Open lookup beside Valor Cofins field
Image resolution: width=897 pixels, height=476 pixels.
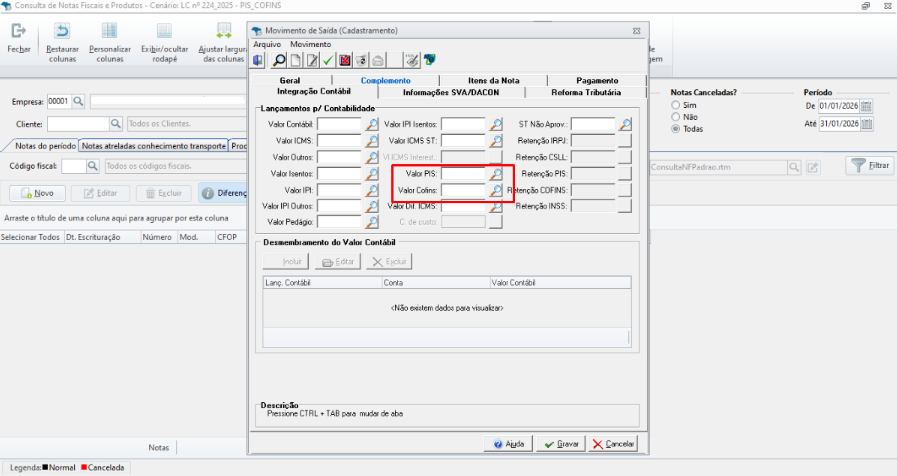pyautogui.click(x=496, y=190)
